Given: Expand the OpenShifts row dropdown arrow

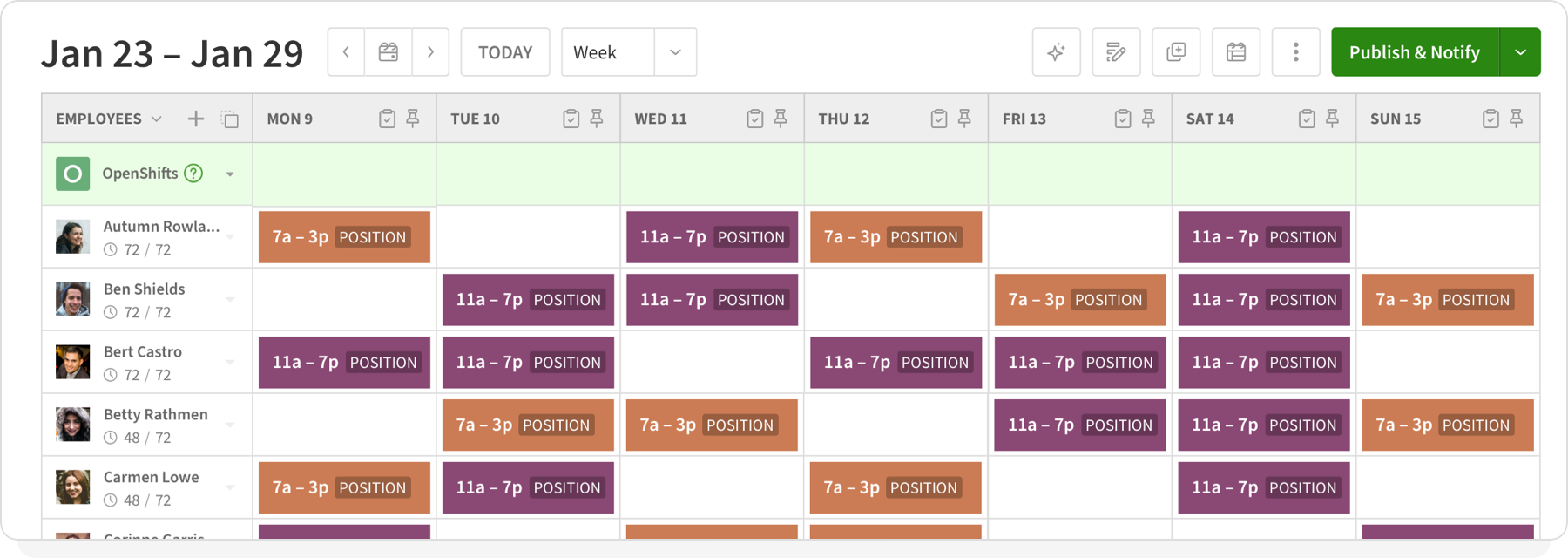Looking at the screenshot, I should pos(230,174).
